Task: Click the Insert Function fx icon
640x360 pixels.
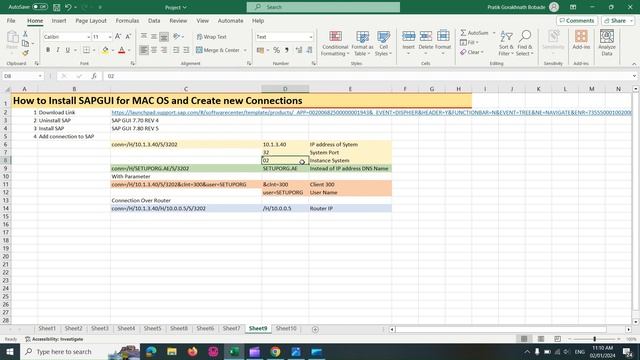Action: tap(94, 76)
